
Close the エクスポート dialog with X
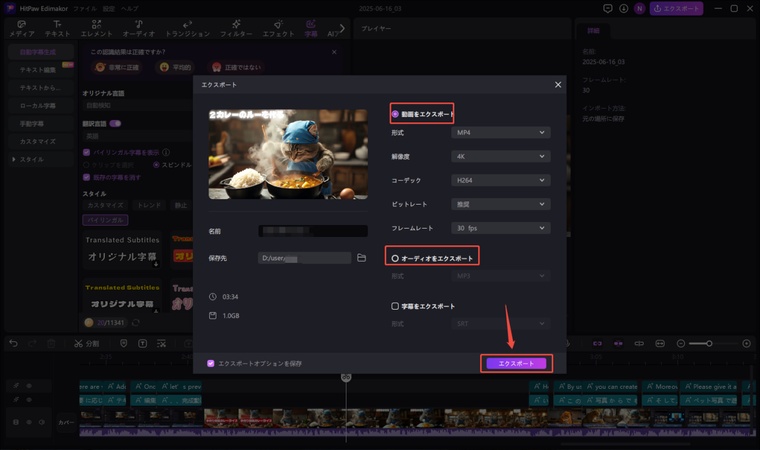pos(558,85)
